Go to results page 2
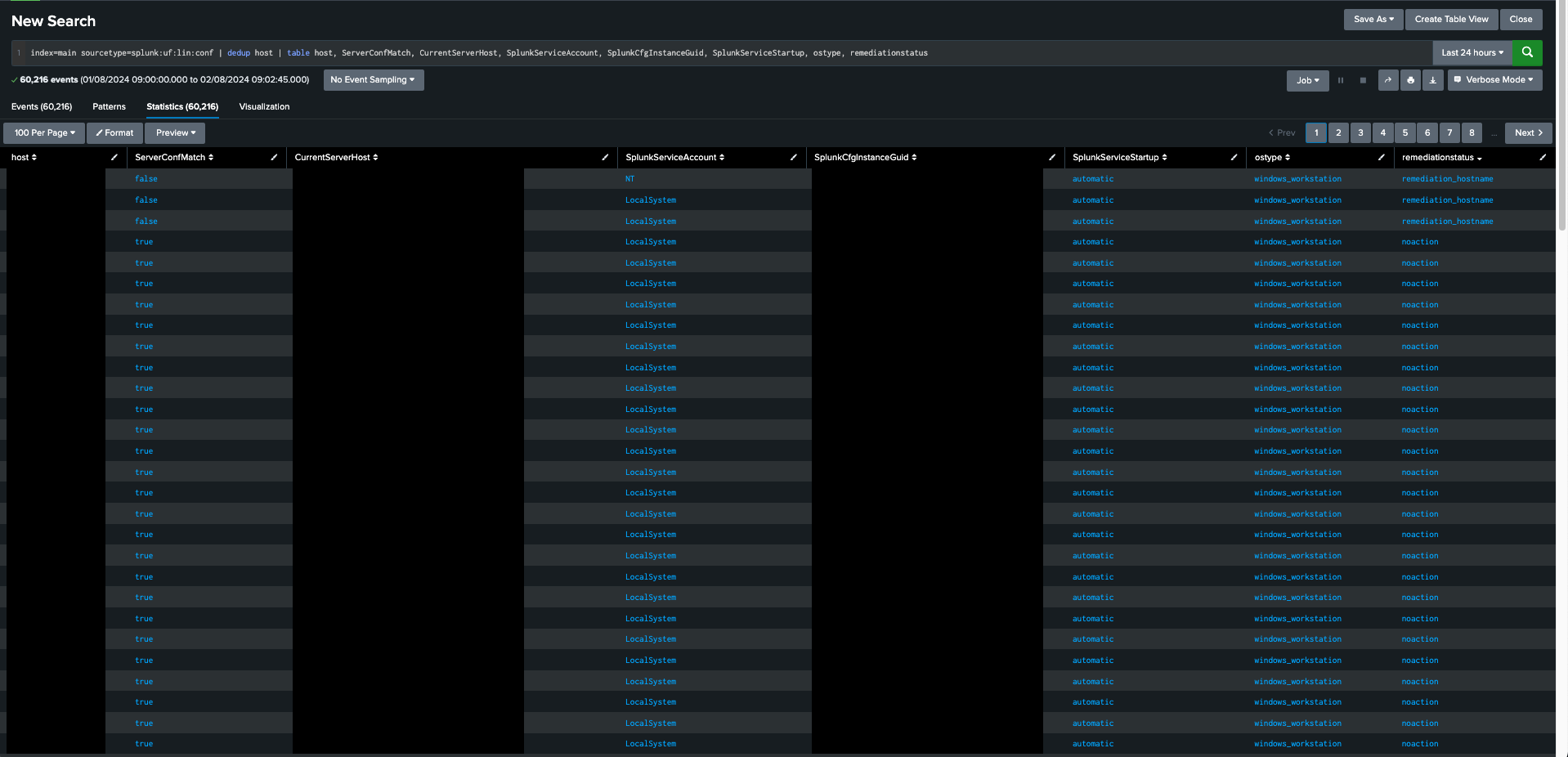This screenshot has width=1568, height=757. pos(1338,132)
